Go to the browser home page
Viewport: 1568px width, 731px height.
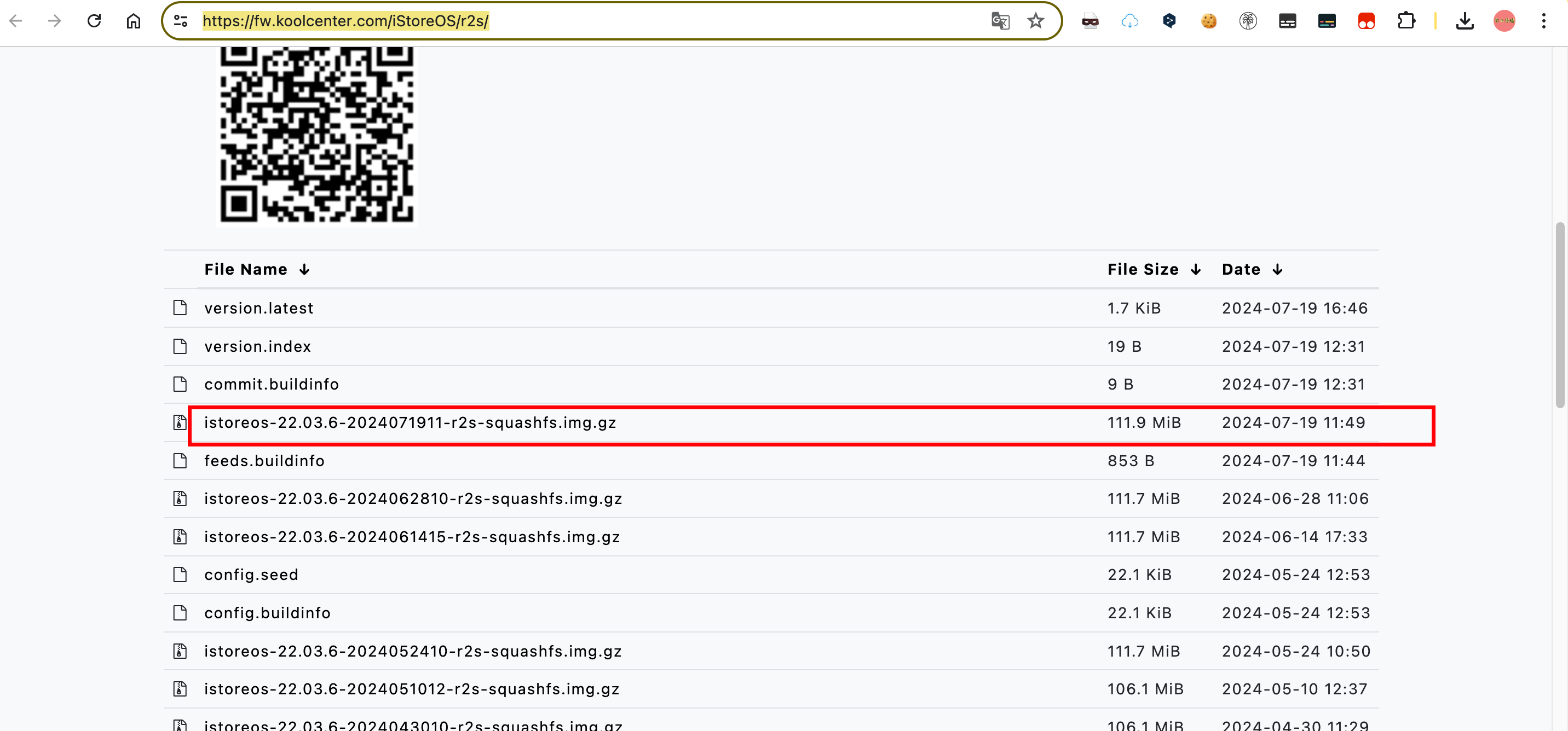coord(133,21)
